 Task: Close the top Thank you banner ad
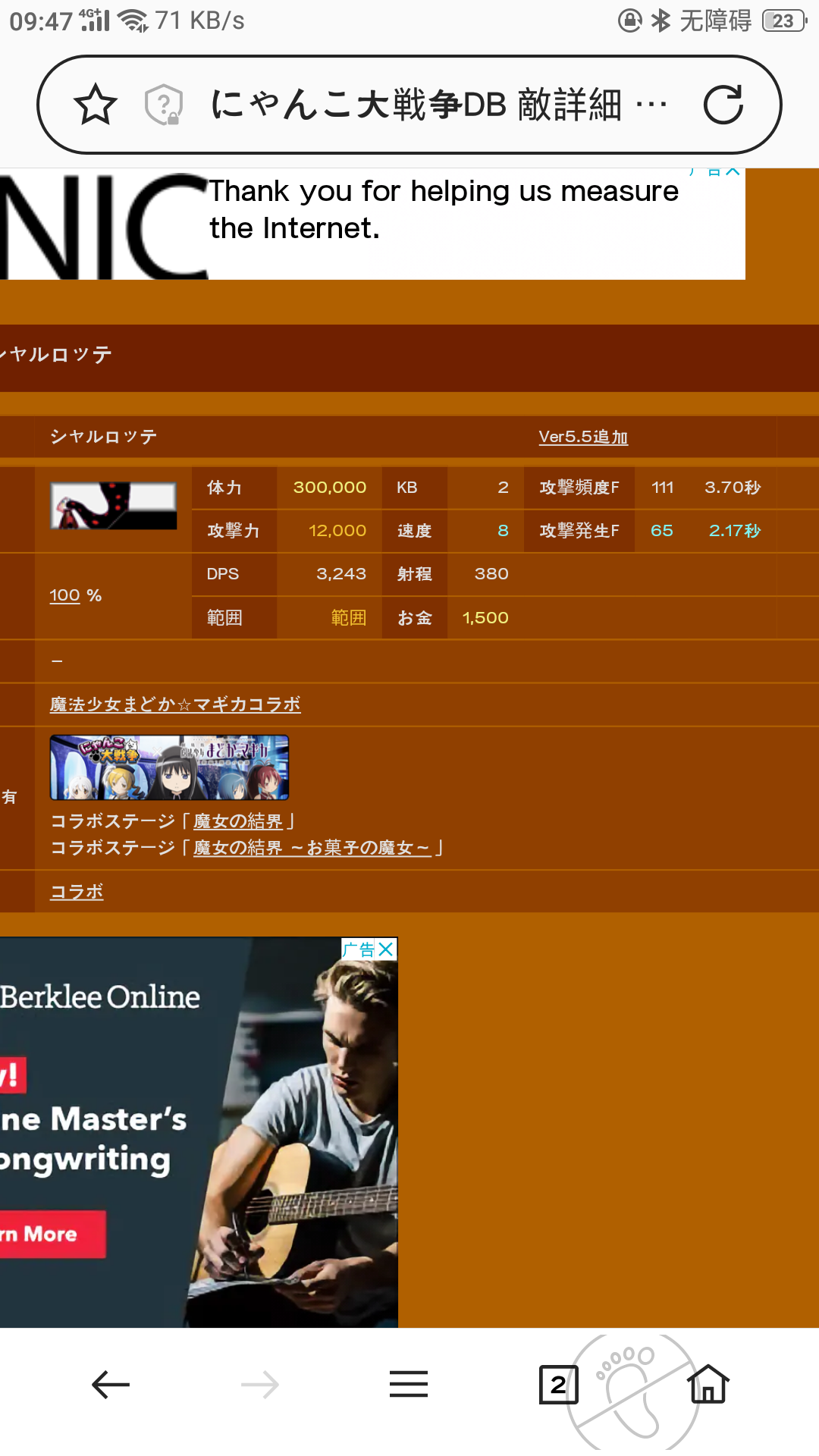pos(733,171)
